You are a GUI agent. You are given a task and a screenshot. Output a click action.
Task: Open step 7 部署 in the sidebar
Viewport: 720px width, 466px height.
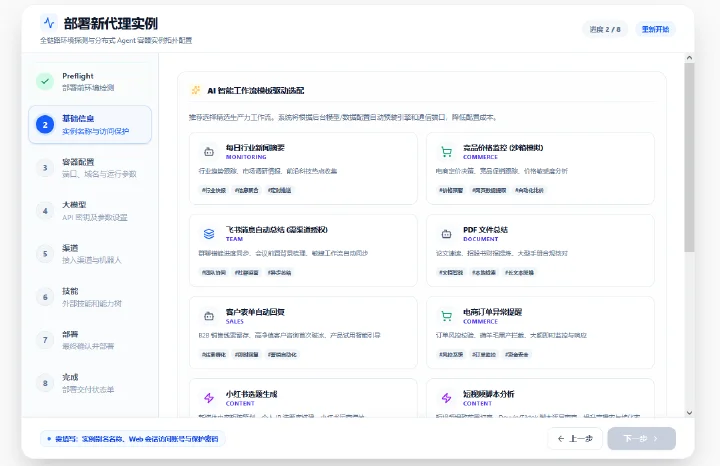(x=90, y=340)
